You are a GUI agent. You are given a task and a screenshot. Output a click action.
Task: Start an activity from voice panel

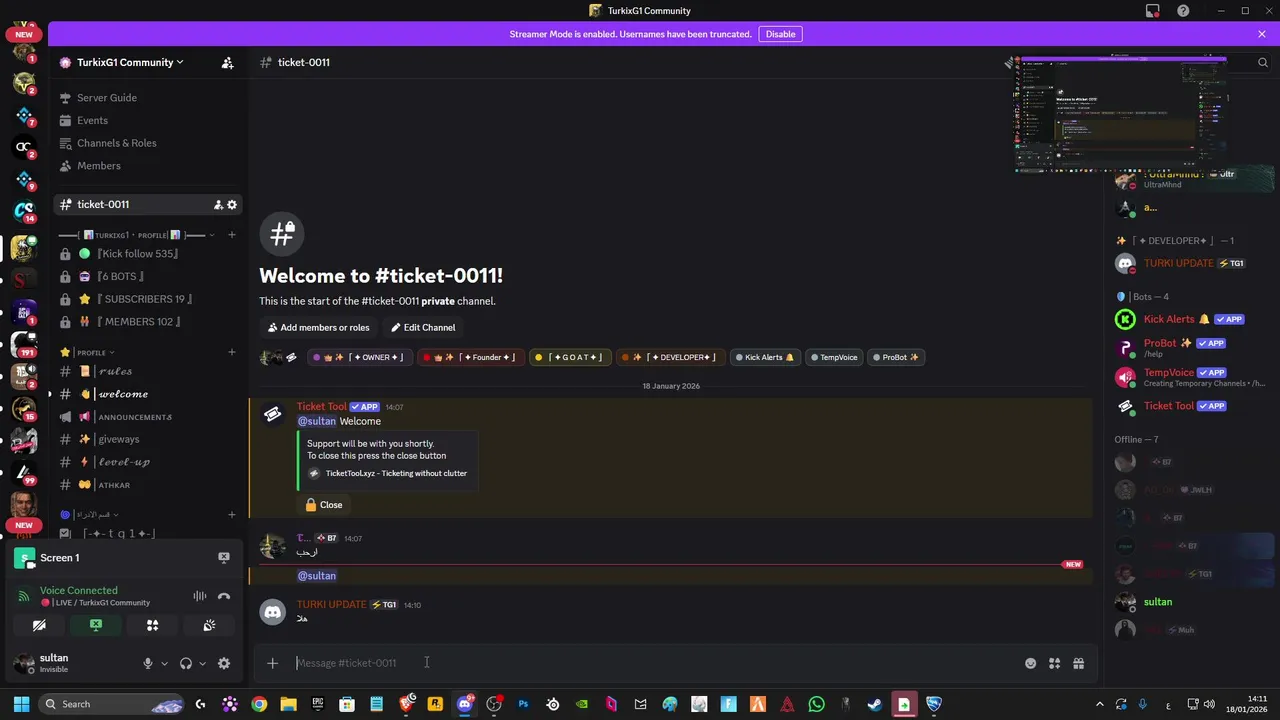click(x=153, y=625)
